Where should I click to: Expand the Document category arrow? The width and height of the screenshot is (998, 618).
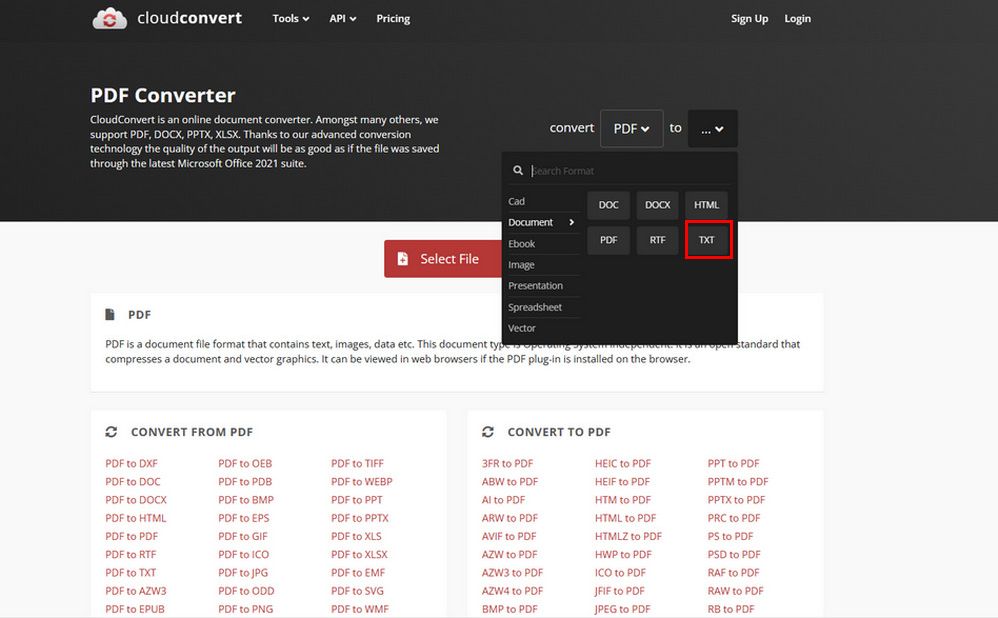point(572,222)
